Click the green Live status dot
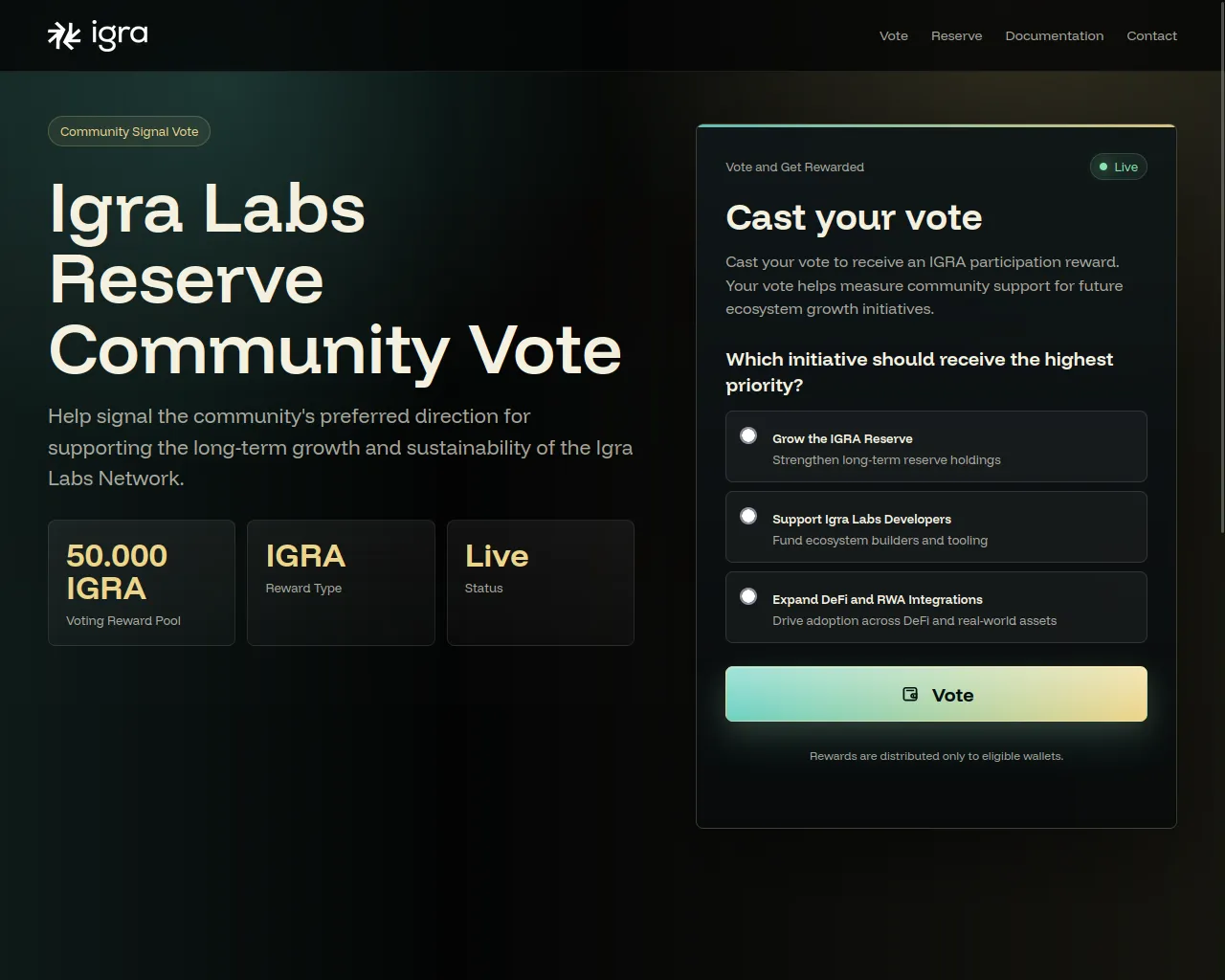This screenshot has width=1225, height=980. [x=1103, y=167]
